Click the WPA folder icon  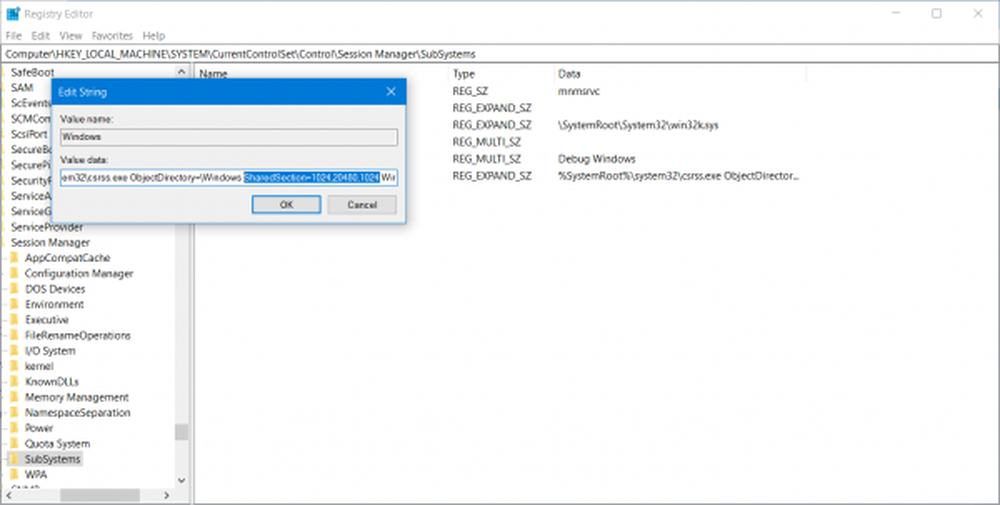(x=14, y=475)
